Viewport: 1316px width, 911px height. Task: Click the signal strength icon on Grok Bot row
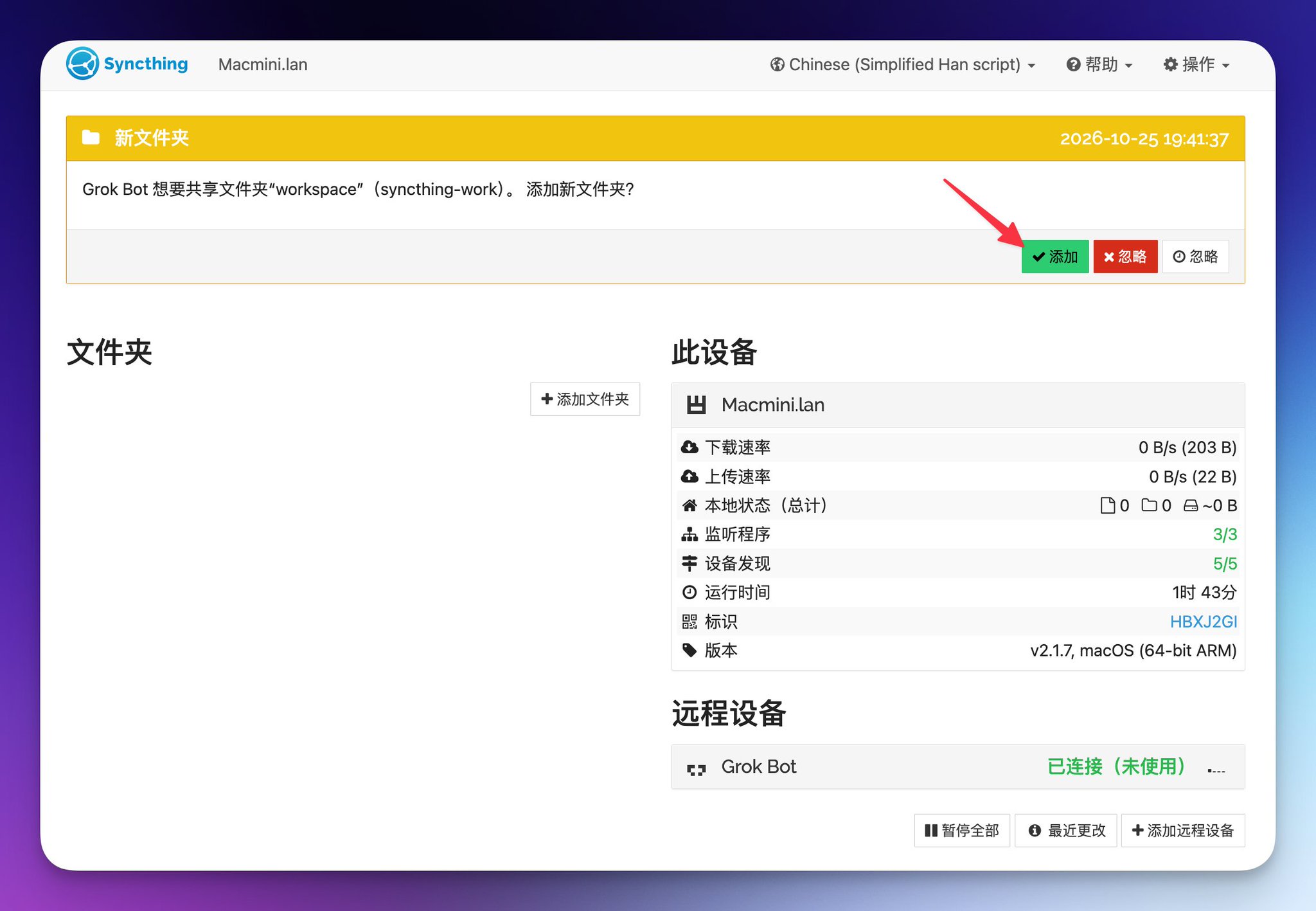click(x=1216, y=769)
